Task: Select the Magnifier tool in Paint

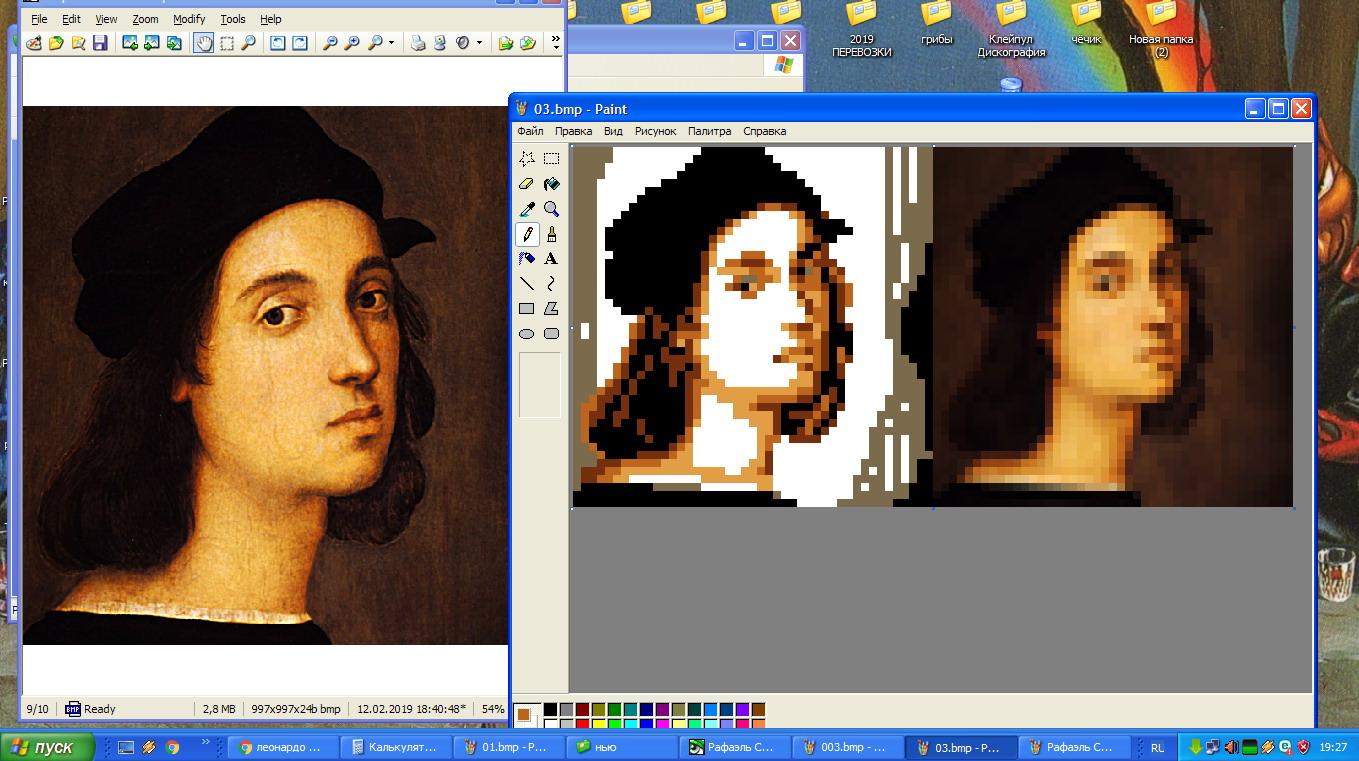Action: click(x=551, y=209)
